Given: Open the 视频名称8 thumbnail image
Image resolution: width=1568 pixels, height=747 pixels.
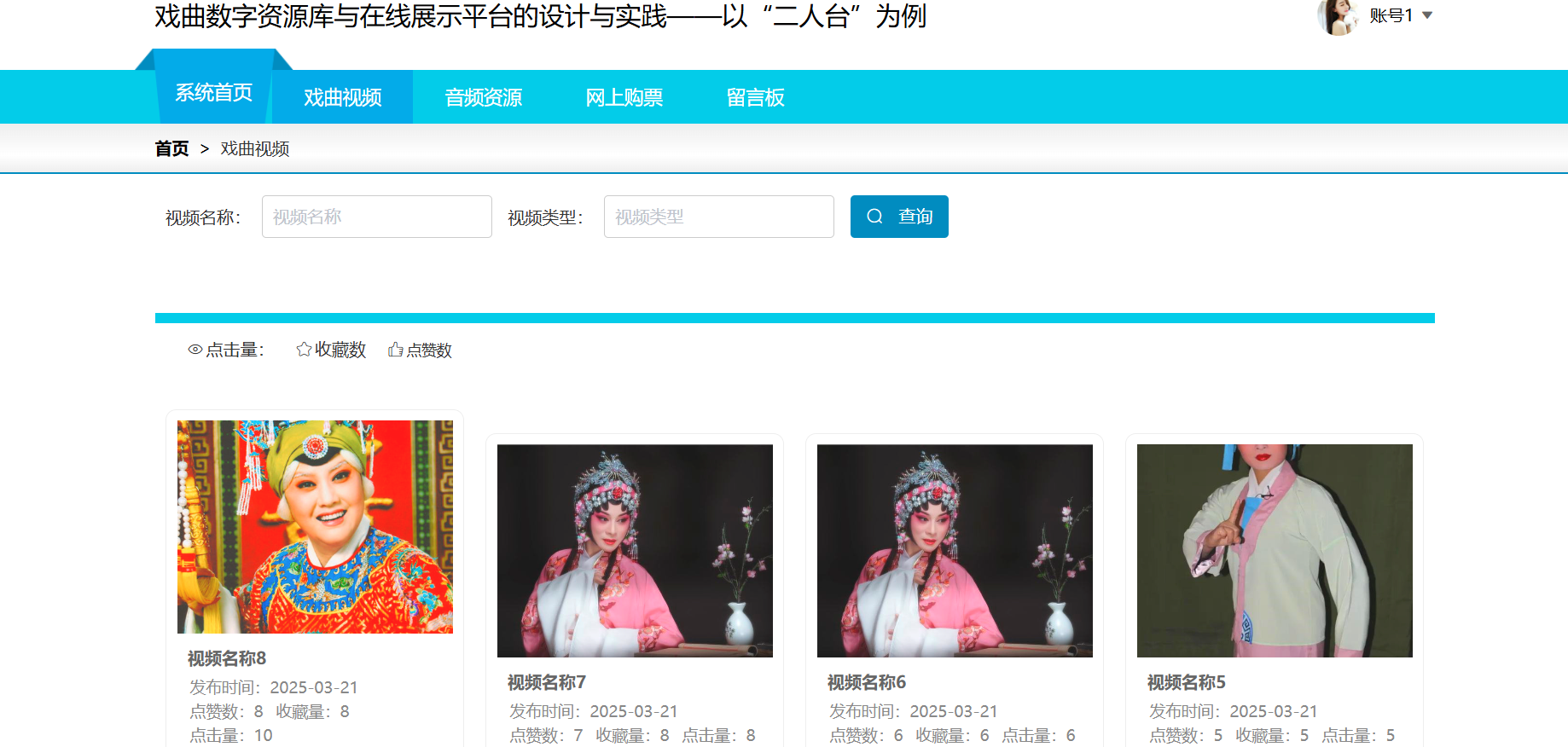Looking at the screenshot, I should [x=315, y=527].
